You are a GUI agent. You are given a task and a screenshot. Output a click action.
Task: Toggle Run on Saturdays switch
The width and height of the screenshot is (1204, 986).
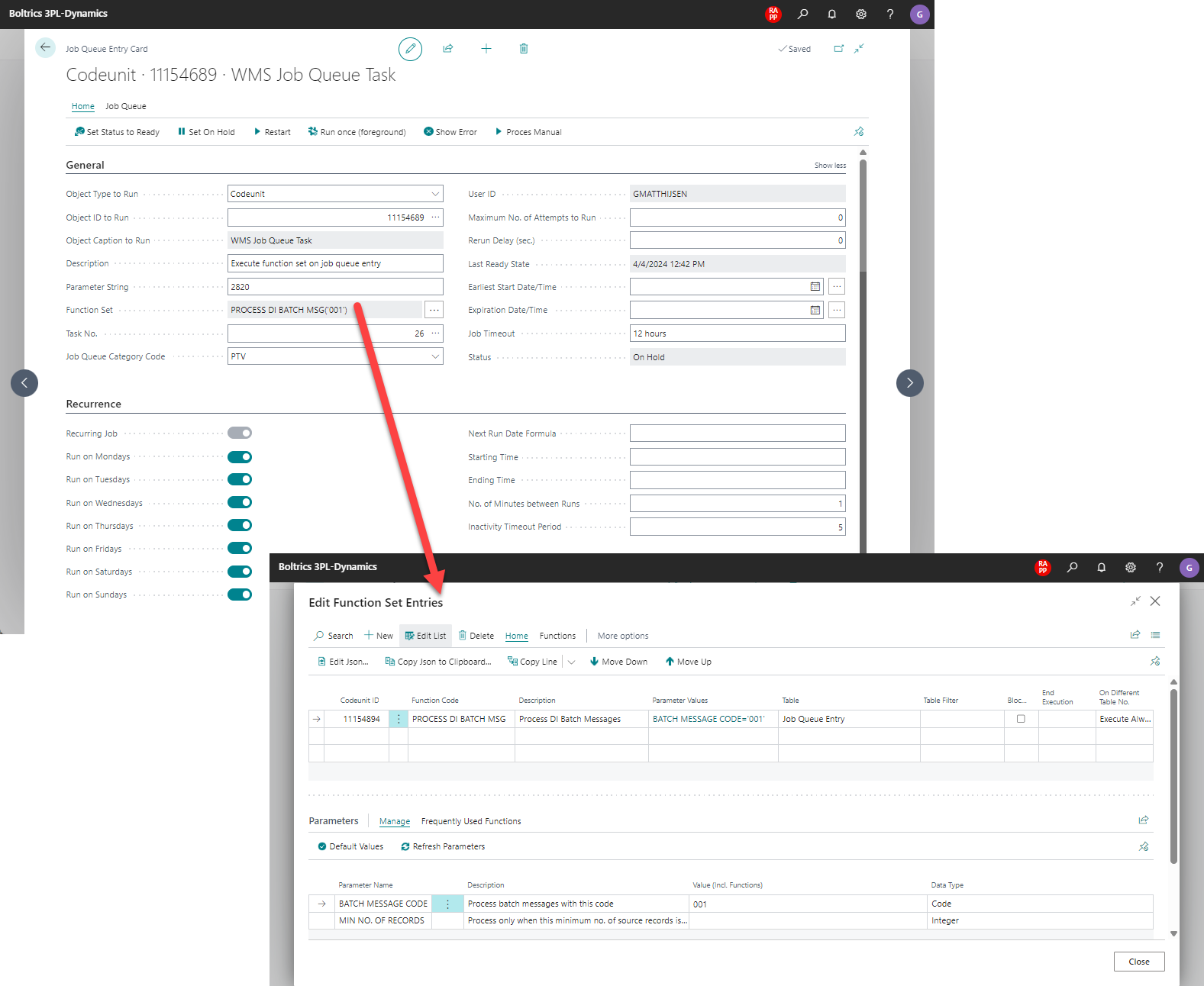point(240,572)
